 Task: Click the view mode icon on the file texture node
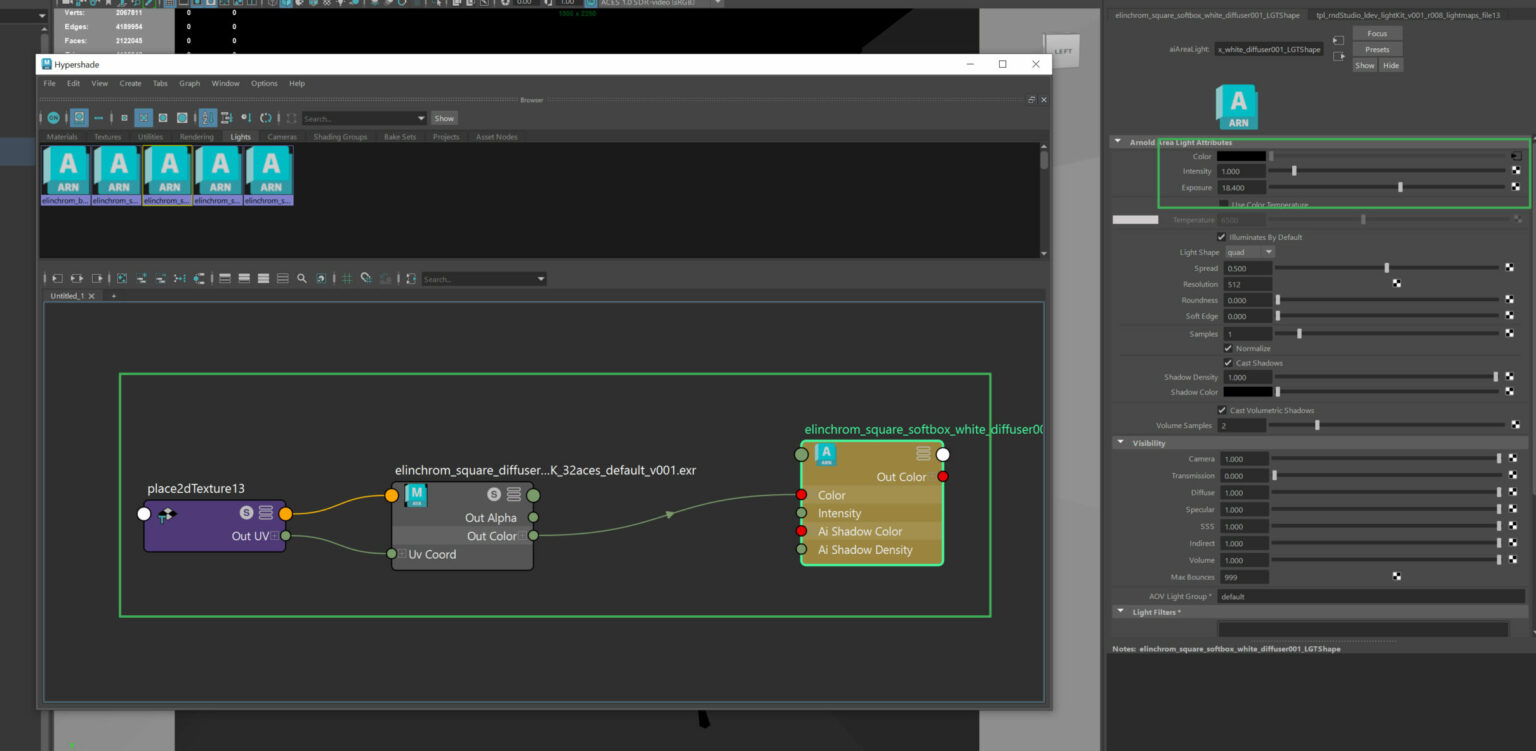point(513,494)
